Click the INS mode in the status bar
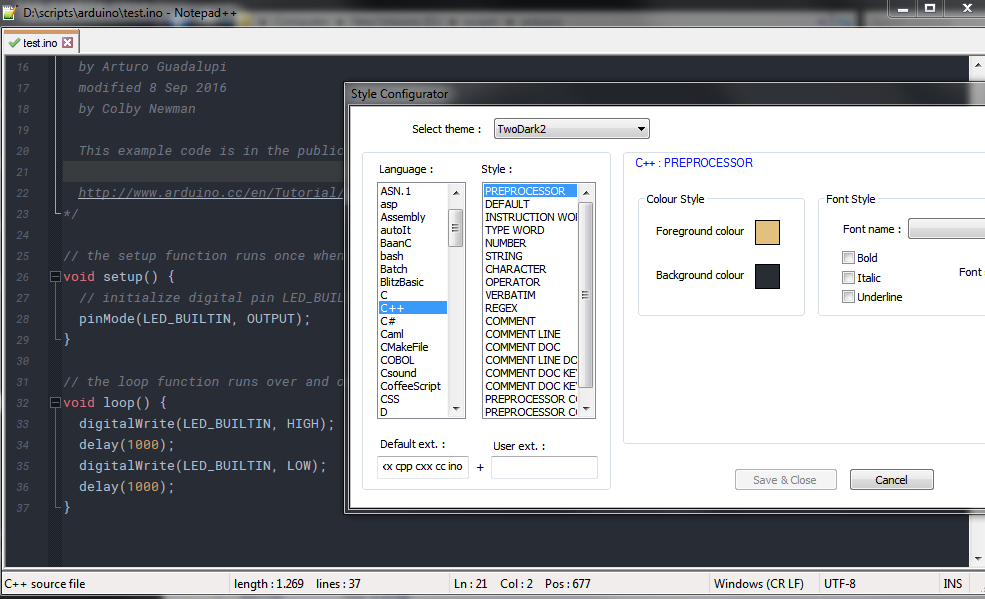The width and height of the screenshot is (985, 599). tap(952, 583)
